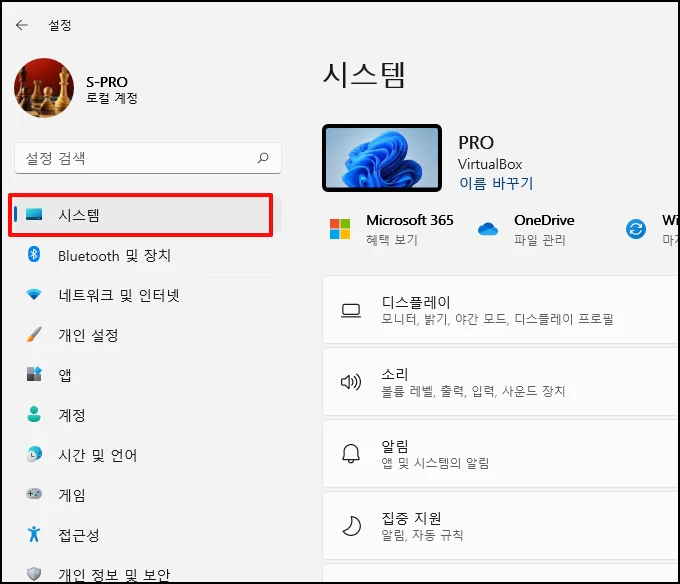
Task: Click the paintbrush personalization icon
Action: click(x=34, y=334)
